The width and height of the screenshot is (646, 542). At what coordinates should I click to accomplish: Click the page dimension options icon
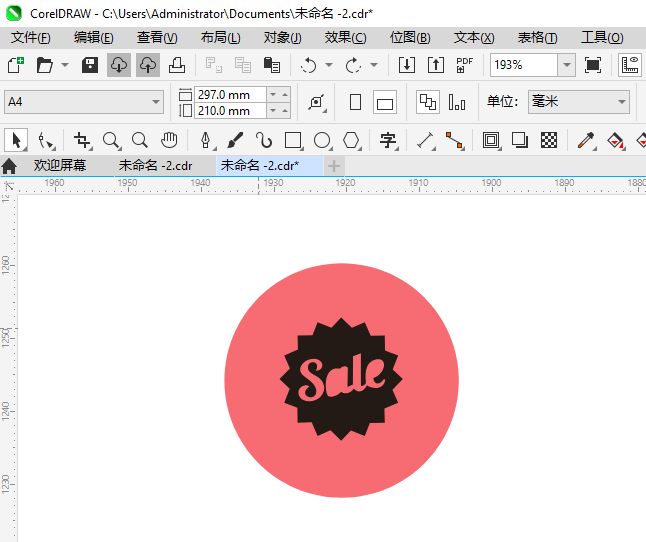317,102
